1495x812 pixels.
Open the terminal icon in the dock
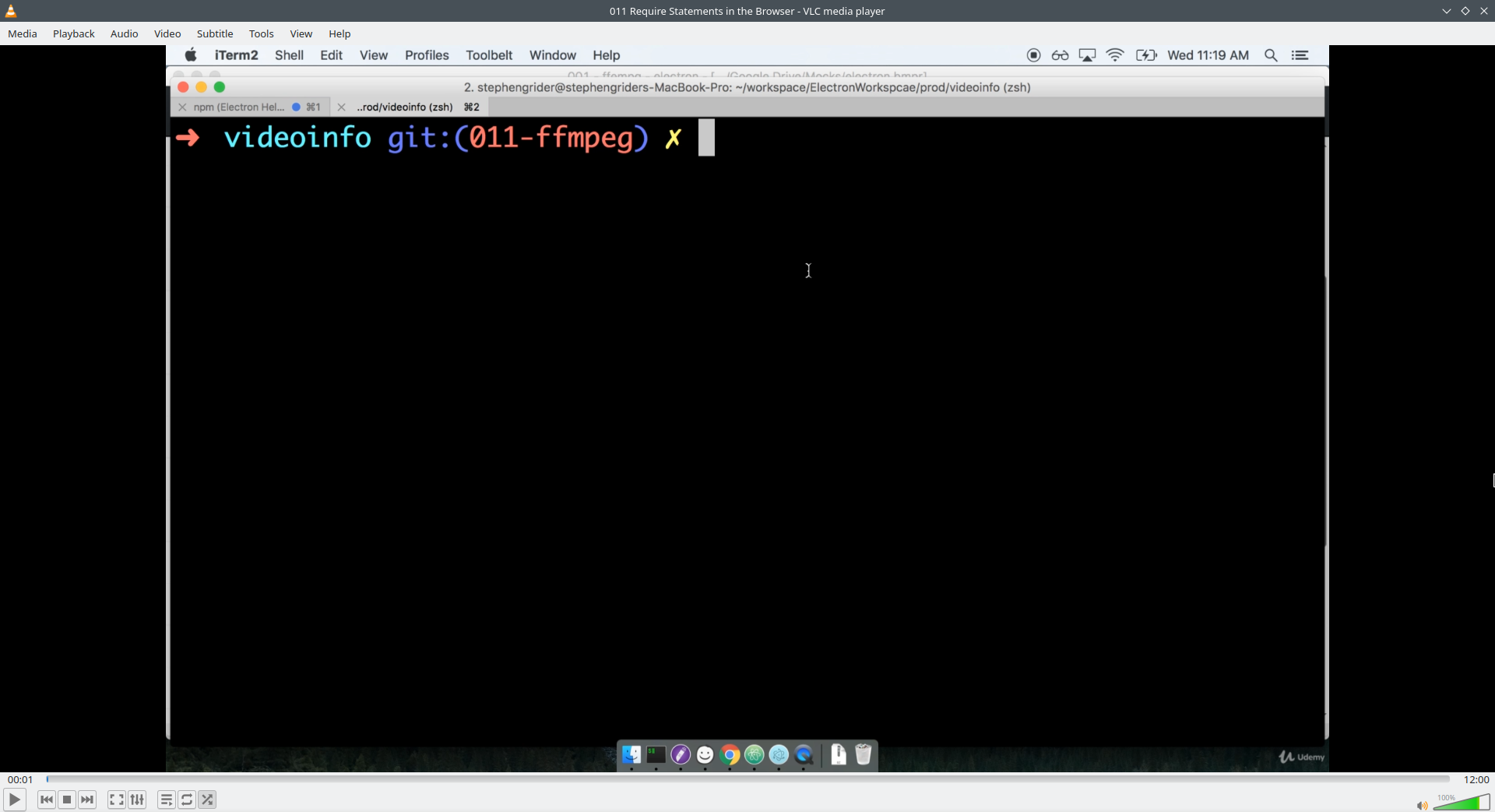pos(656,754)
